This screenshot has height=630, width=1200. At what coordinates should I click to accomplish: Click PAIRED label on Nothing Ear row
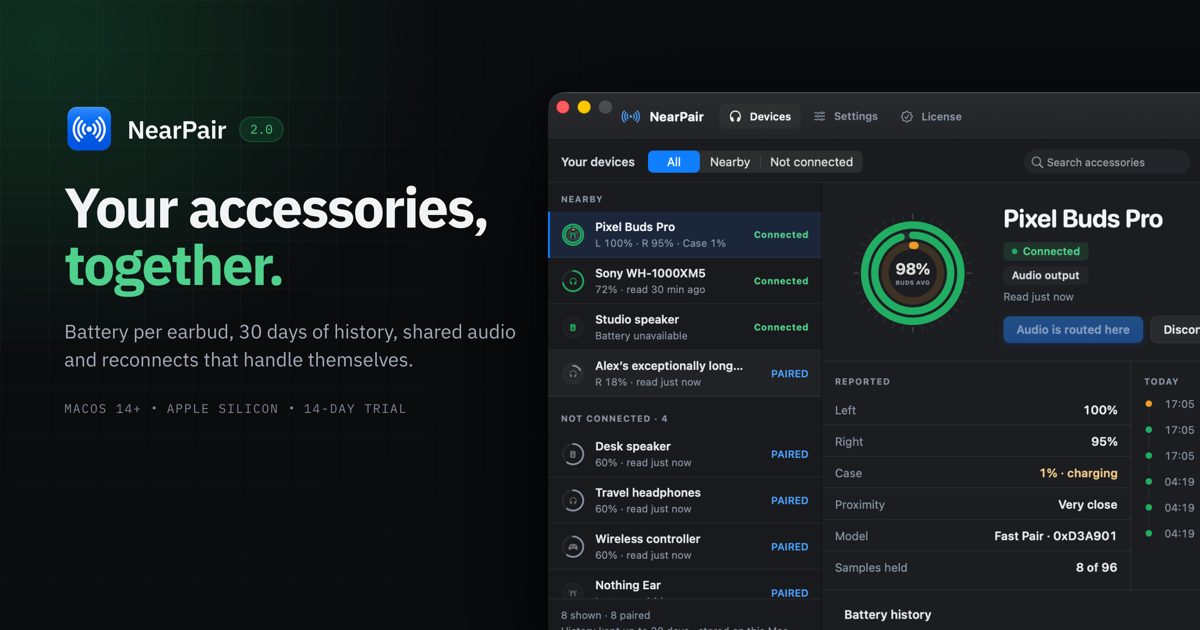click(x=789, y=592)
